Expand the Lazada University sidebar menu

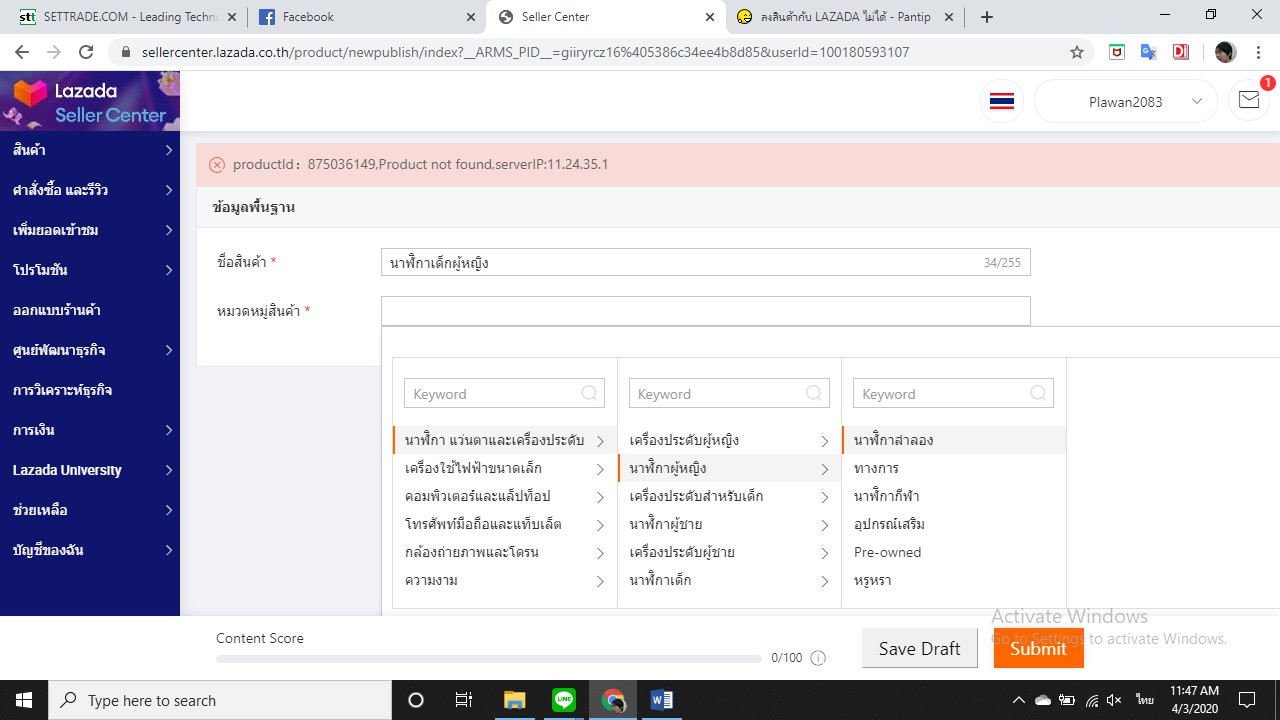point(90,470)
